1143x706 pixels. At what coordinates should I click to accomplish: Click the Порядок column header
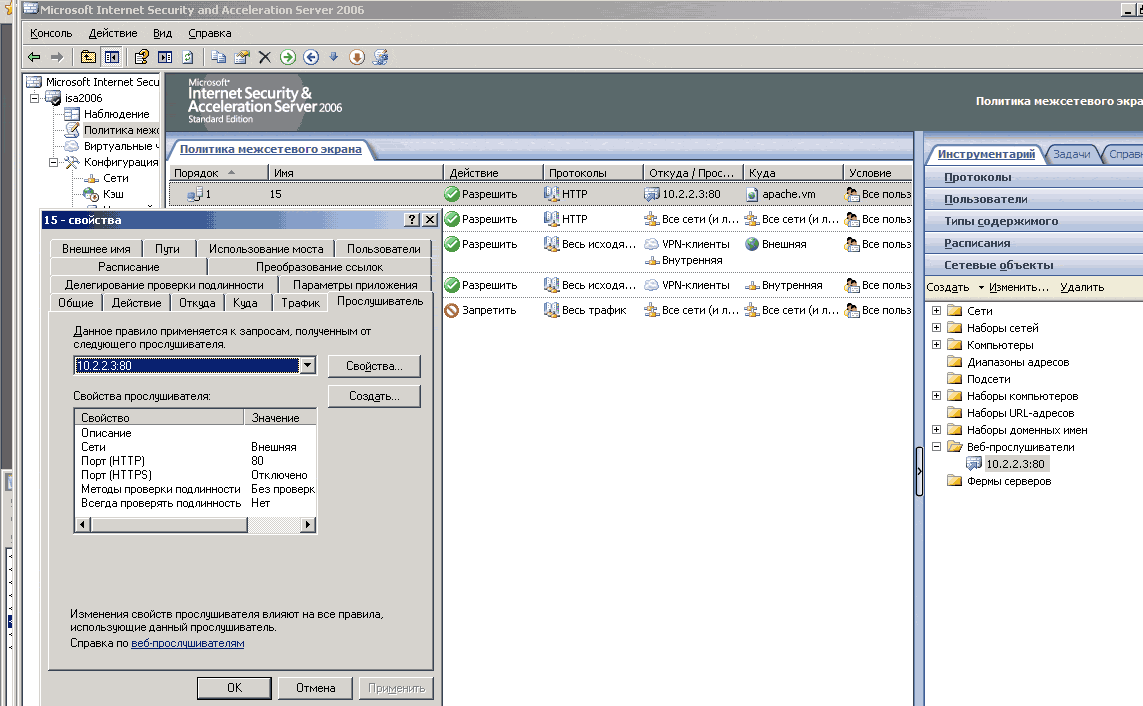point(219,173)
